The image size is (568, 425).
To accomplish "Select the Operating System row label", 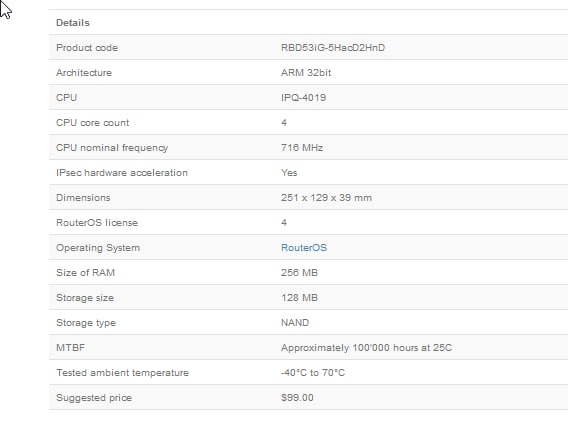I will (x=98, y=247).
